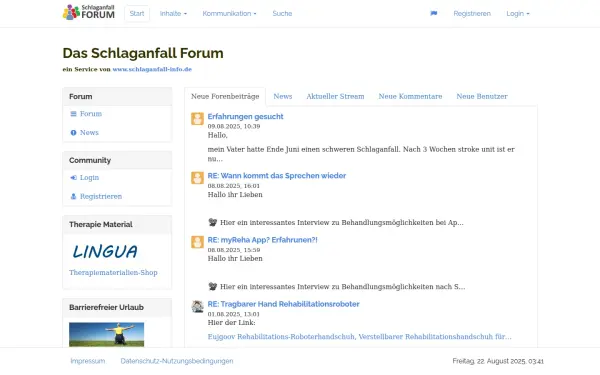
Task: Click the Freitag, 22. August 2025 date text
Action: pyautogui.click(x=498, y=361)
